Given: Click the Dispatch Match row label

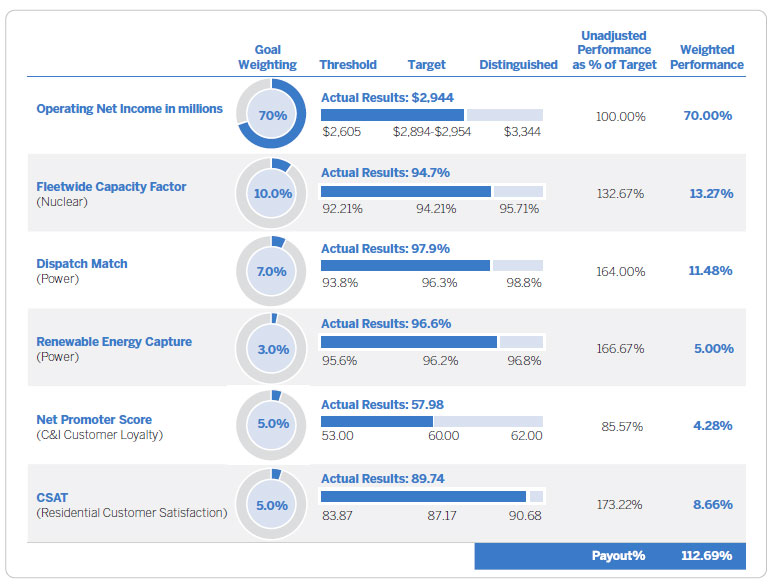Looking at the screenshot, I should coord(82,264).
